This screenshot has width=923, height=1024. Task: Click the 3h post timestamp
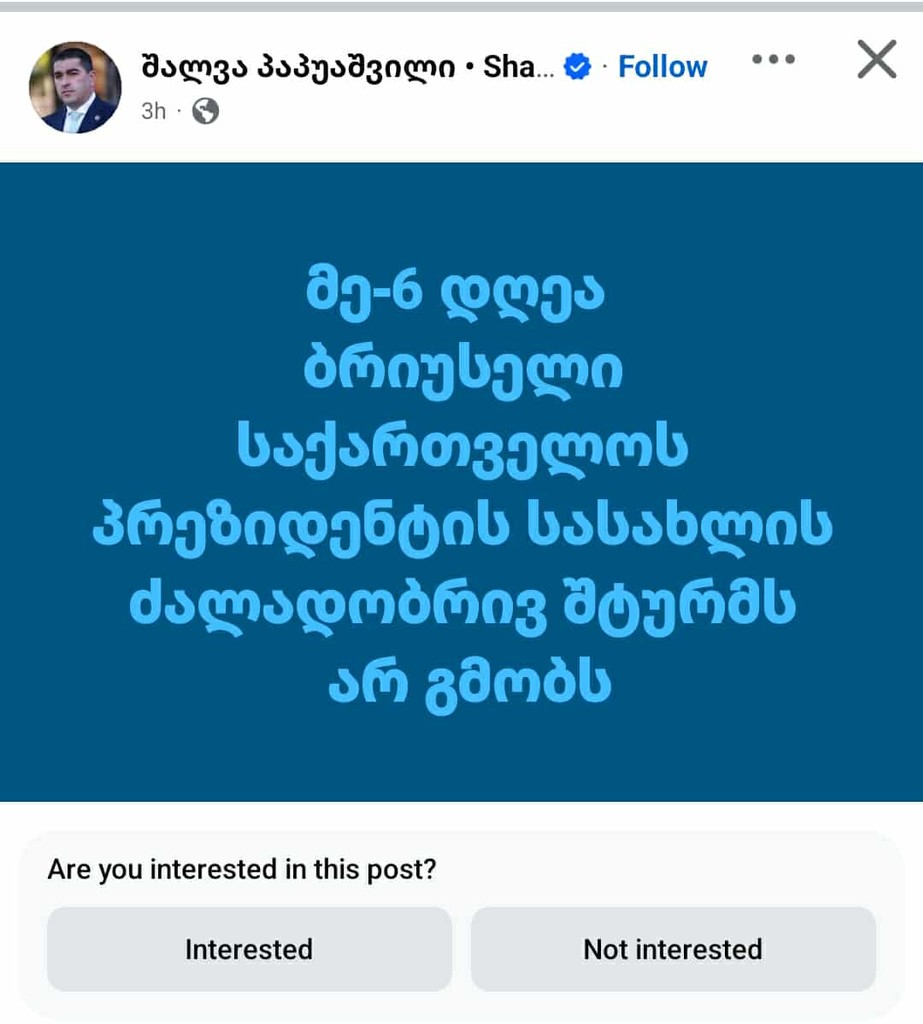pyautogui.click(x=153, y=111)
